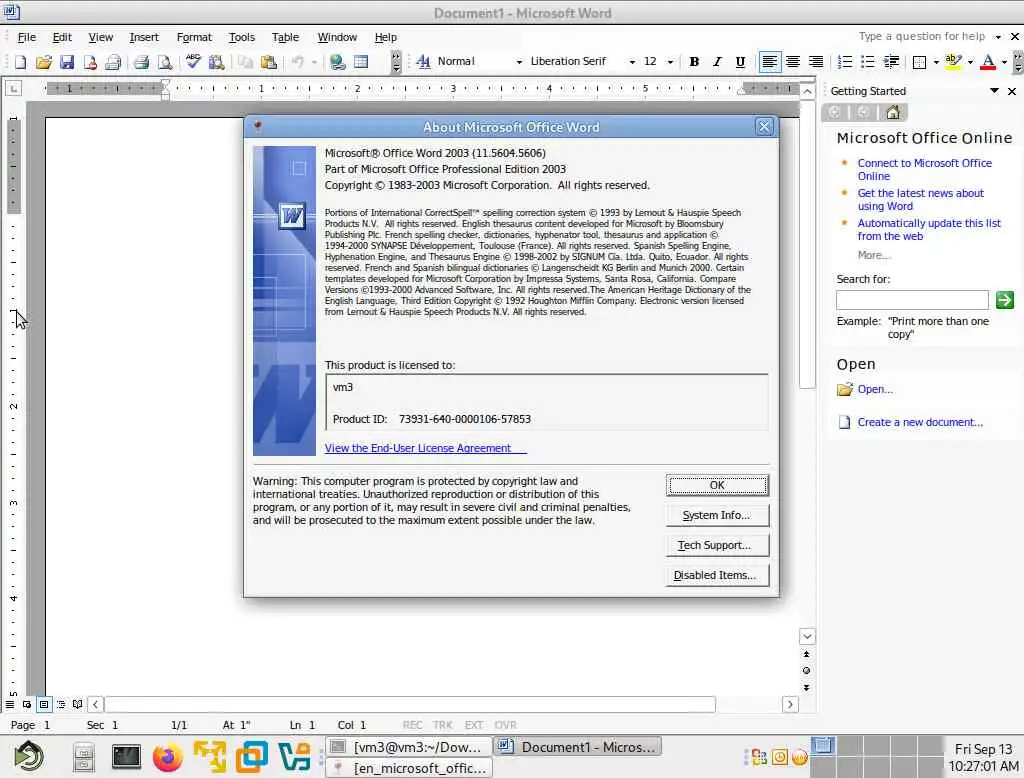The image size is (1024, 778).
Task: Open the Table menu
Action: tap(285, 37)
